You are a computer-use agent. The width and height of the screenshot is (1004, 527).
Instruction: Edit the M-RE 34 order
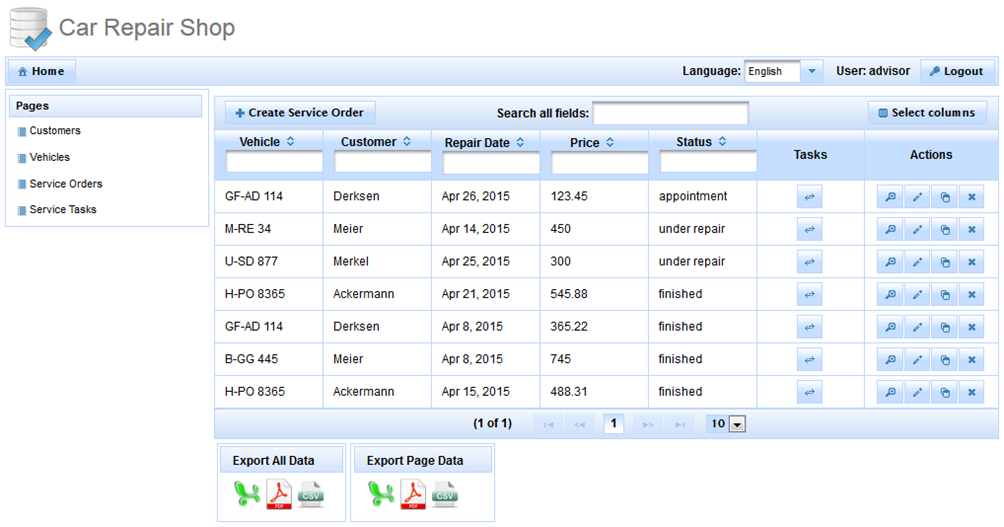pyautogui.click(x=917, y=229)
